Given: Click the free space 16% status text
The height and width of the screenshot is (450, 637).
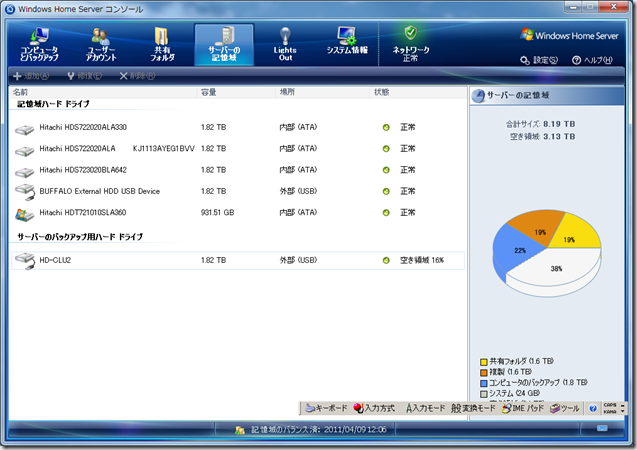Looking at the screenshot, I should click(x=422, y=260).
